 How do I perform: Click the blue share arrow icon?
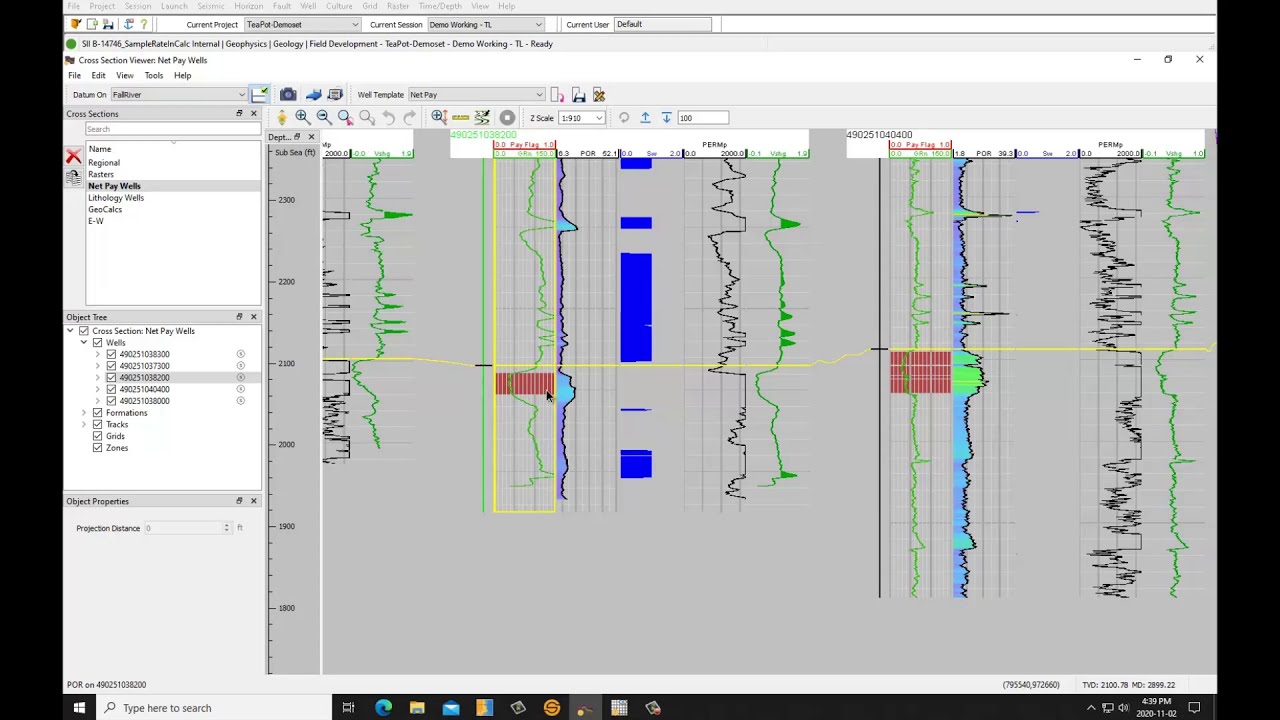313,95
